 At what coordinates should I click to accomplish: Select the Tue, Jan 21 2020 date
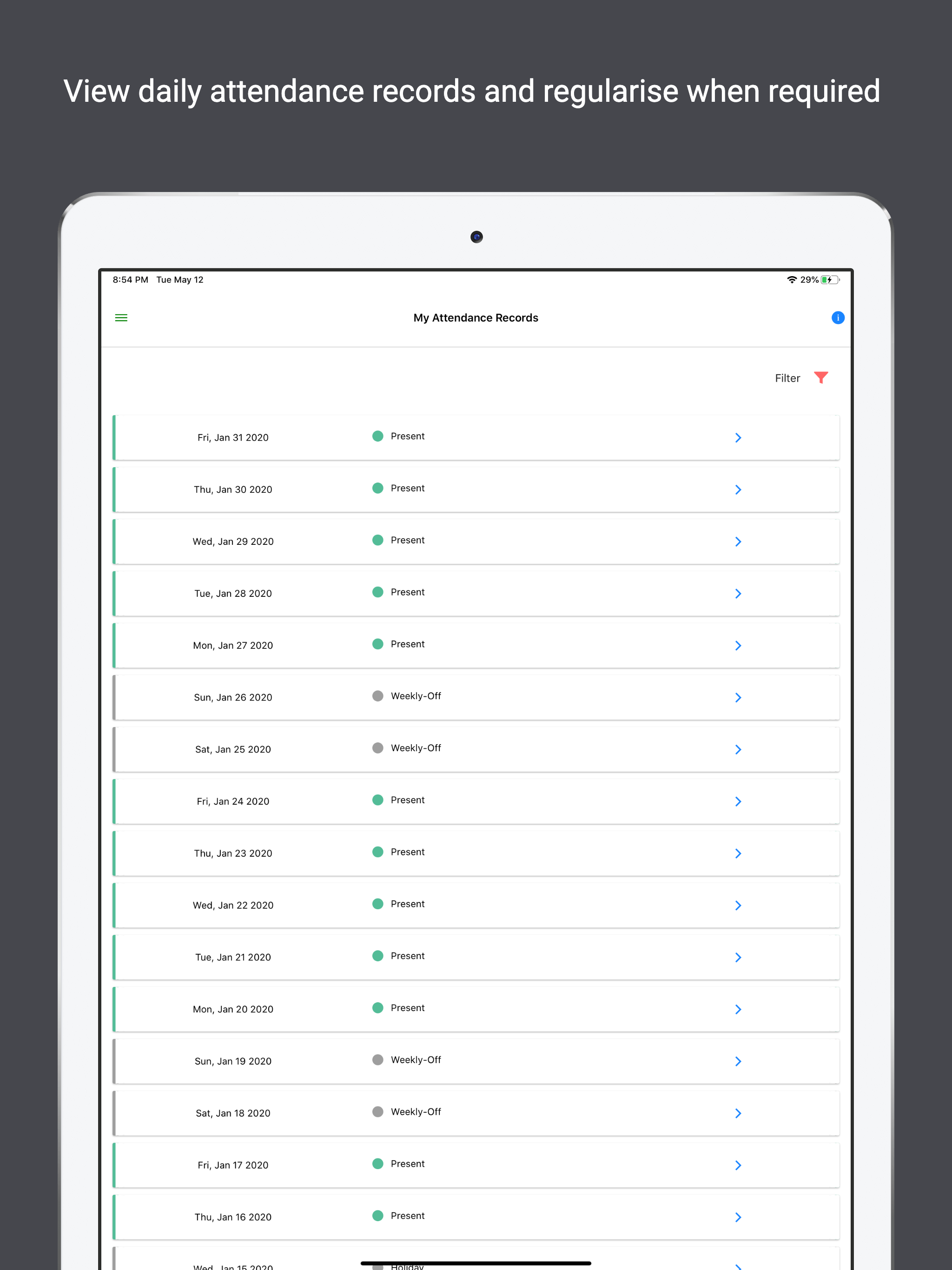[x=233, y=957]
